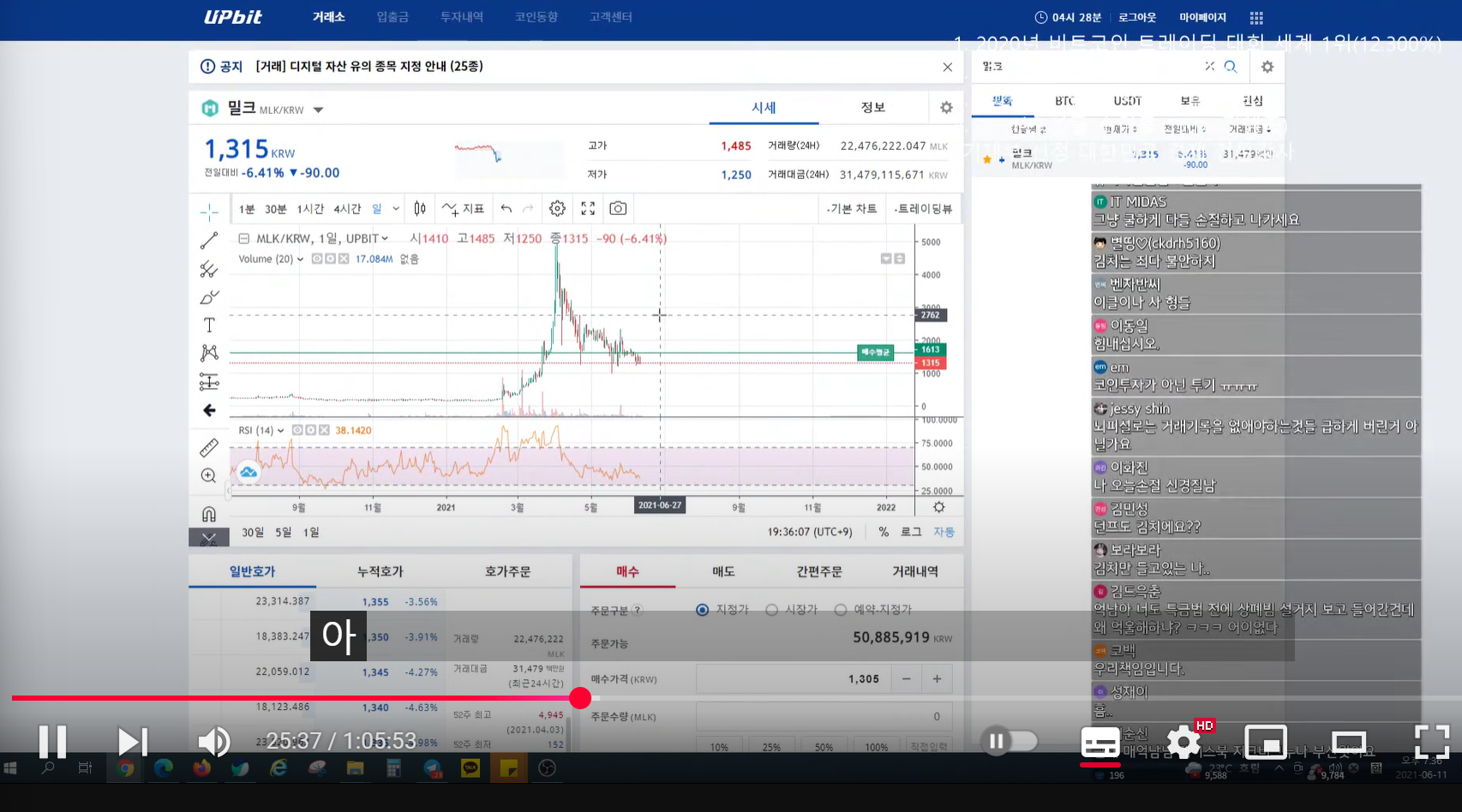Close the 공지 notice banner
Viewport: 1462px width, 812px height.
947,67
